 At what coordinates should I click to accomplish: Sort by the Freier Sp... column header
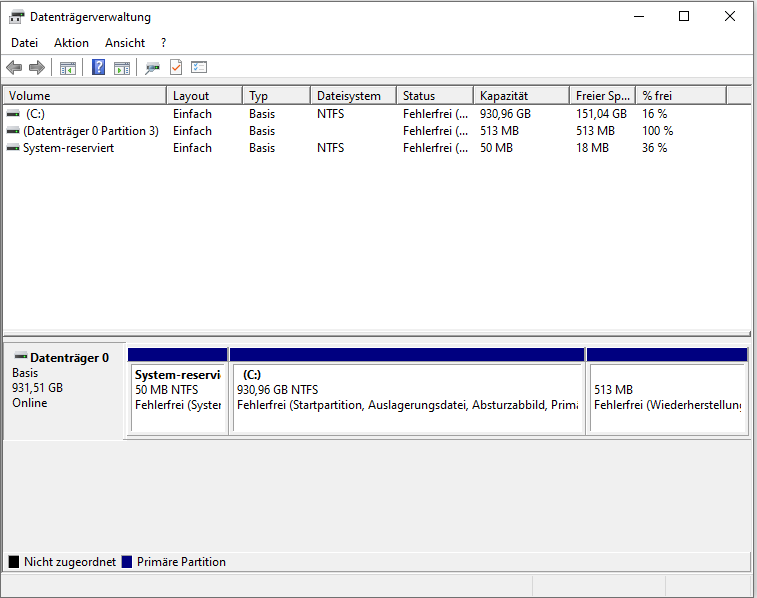(603, 96)
